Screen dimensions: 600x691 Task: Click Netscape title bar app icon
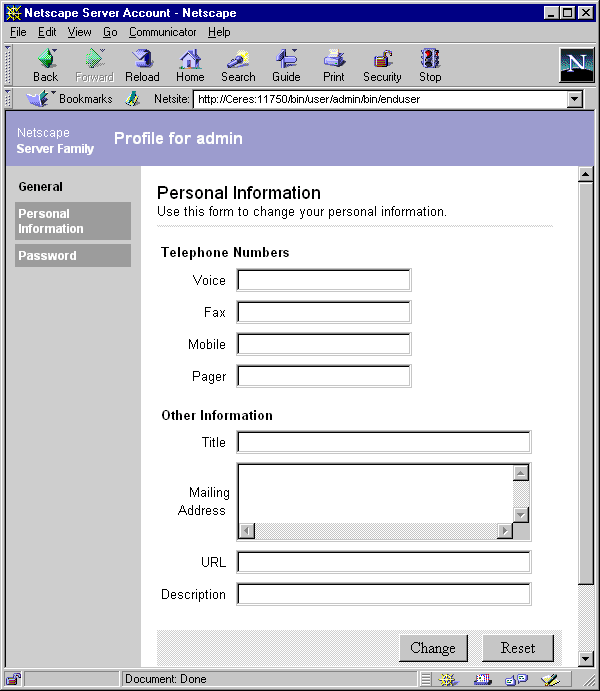click(14, 13)
